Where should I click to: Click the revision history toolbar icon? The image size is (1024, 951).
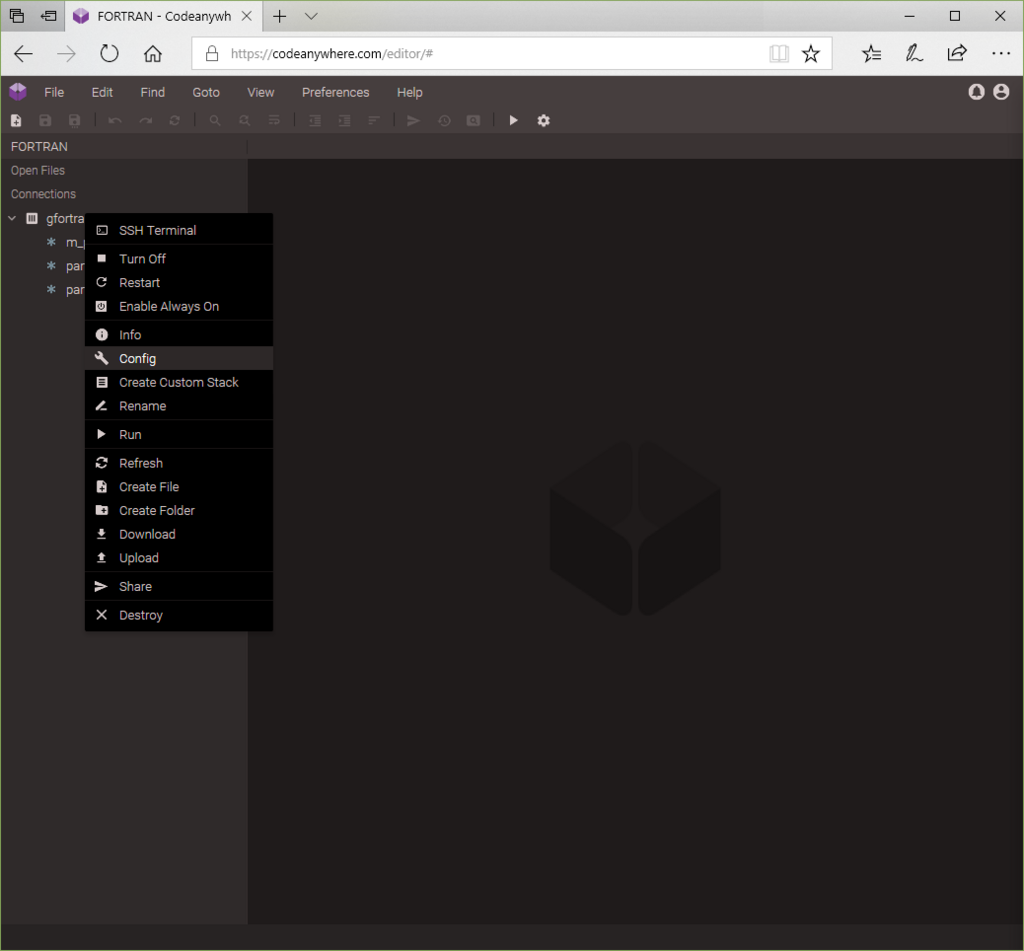click(444, 120)
